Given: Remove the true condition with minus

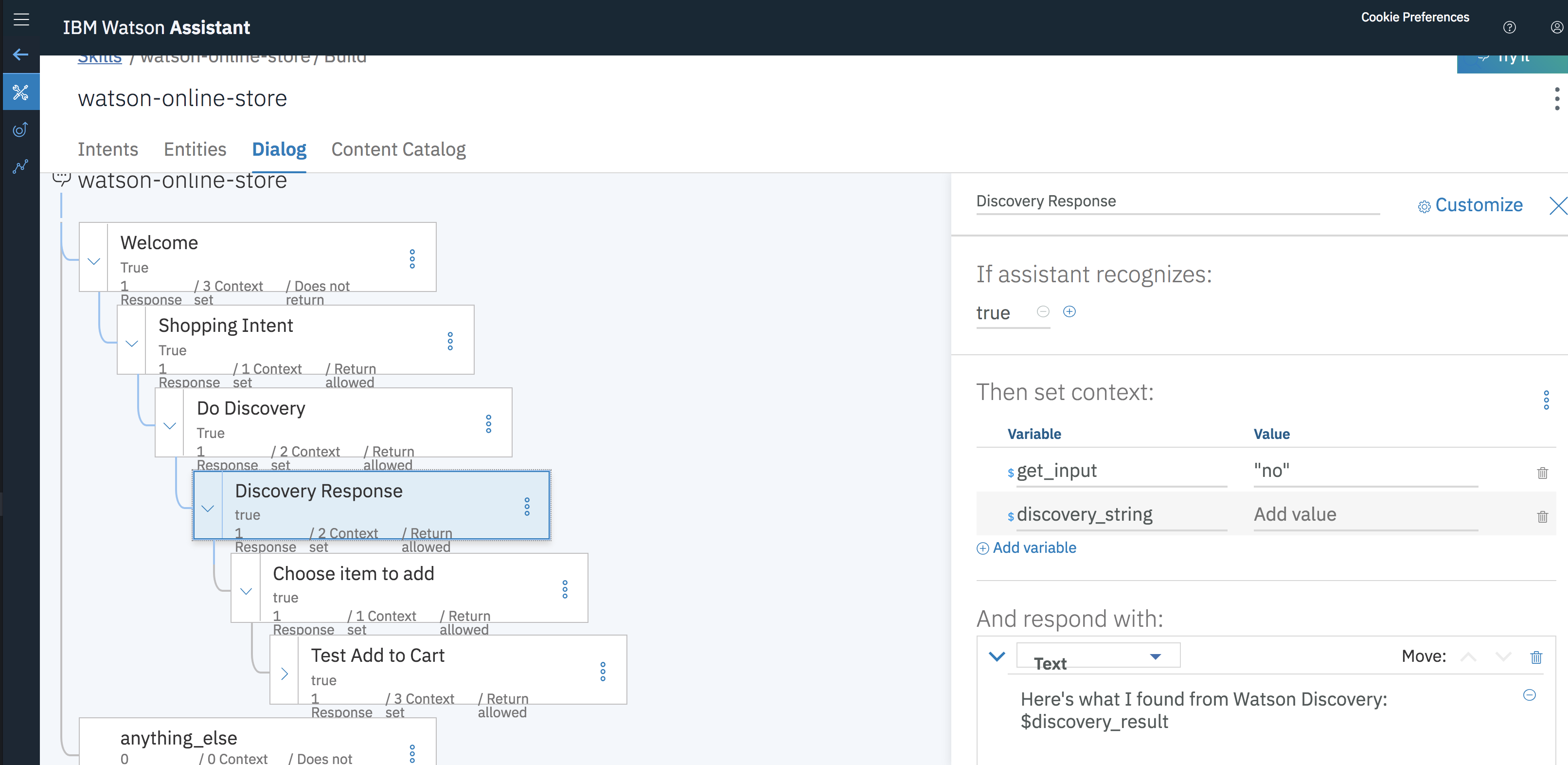Looking at the screenshot, I should point(1043,312).
